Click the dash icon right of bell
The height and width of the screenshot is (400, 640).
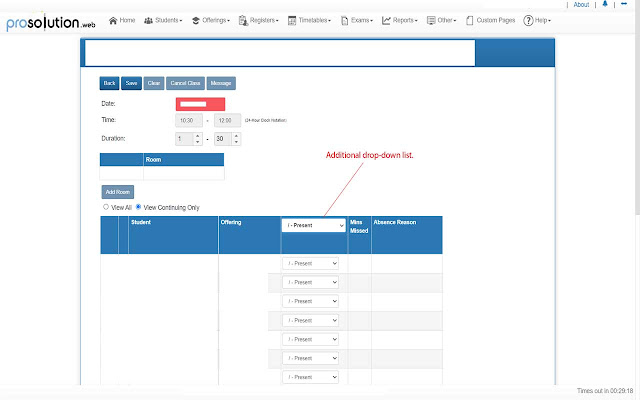(624, 4)
